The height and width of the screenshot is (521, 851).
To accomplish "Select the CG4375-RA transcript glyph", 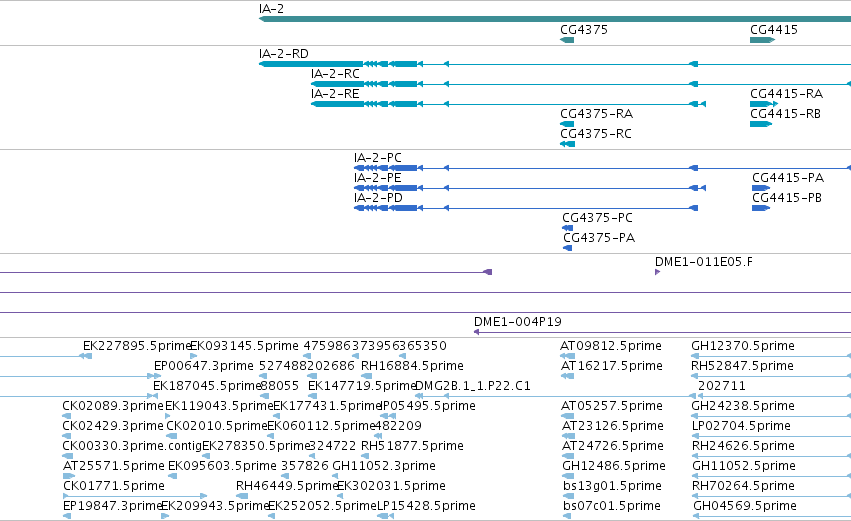I will [x=567, y=124].
